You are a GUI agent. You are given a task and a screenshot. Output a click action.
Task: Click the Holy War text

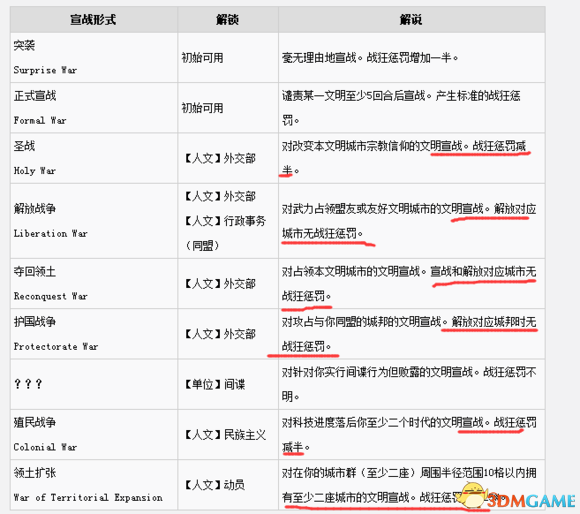[x=35, y=170]
